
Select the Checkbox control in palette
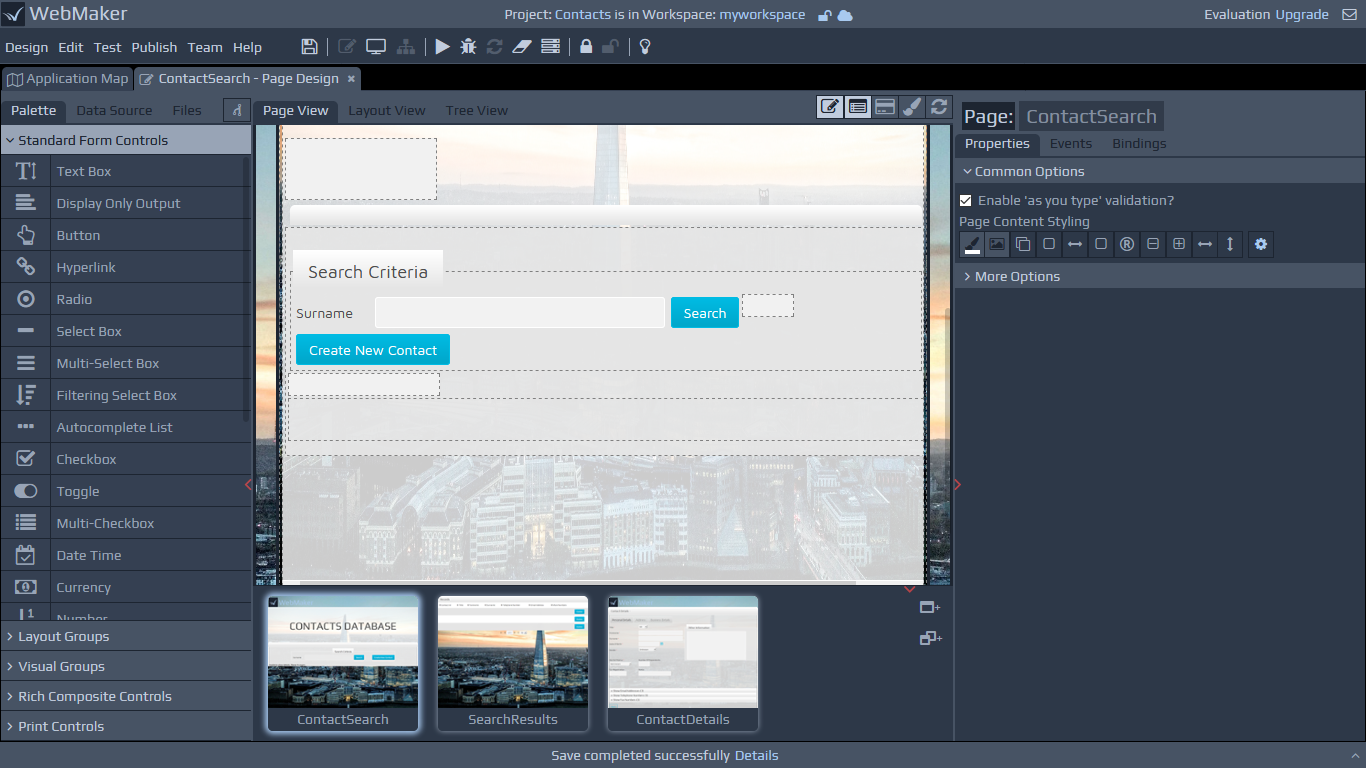pyautogui.click(x=126, y=459)
